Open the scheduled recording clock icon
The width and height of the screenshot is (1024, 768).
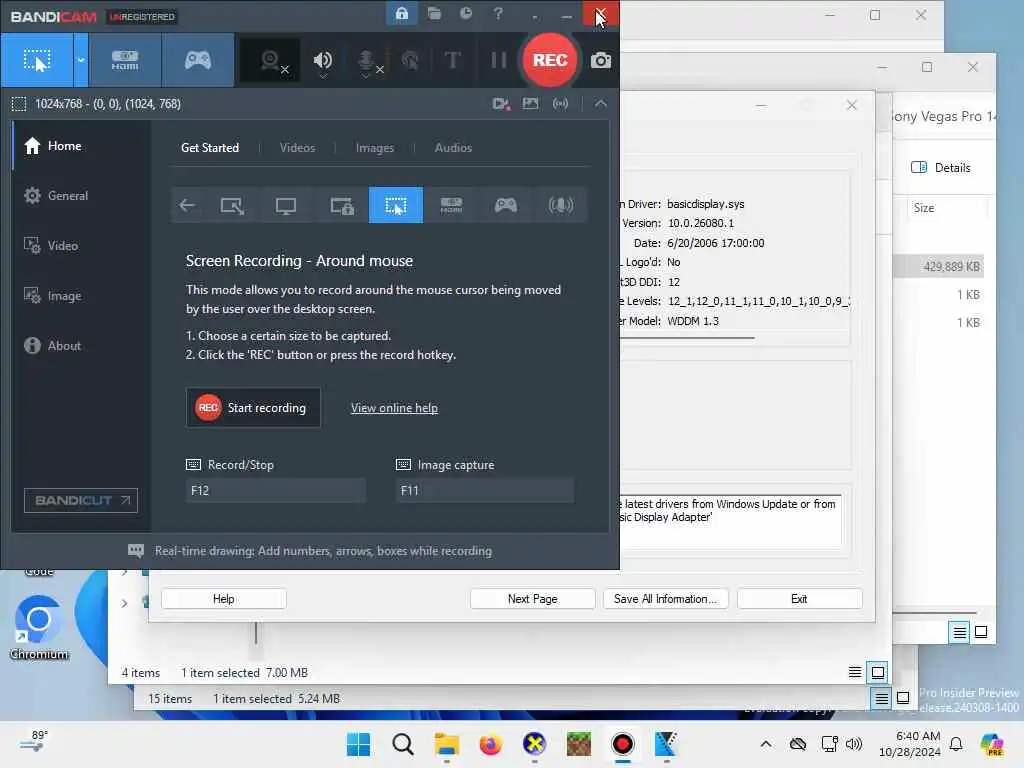466,14
